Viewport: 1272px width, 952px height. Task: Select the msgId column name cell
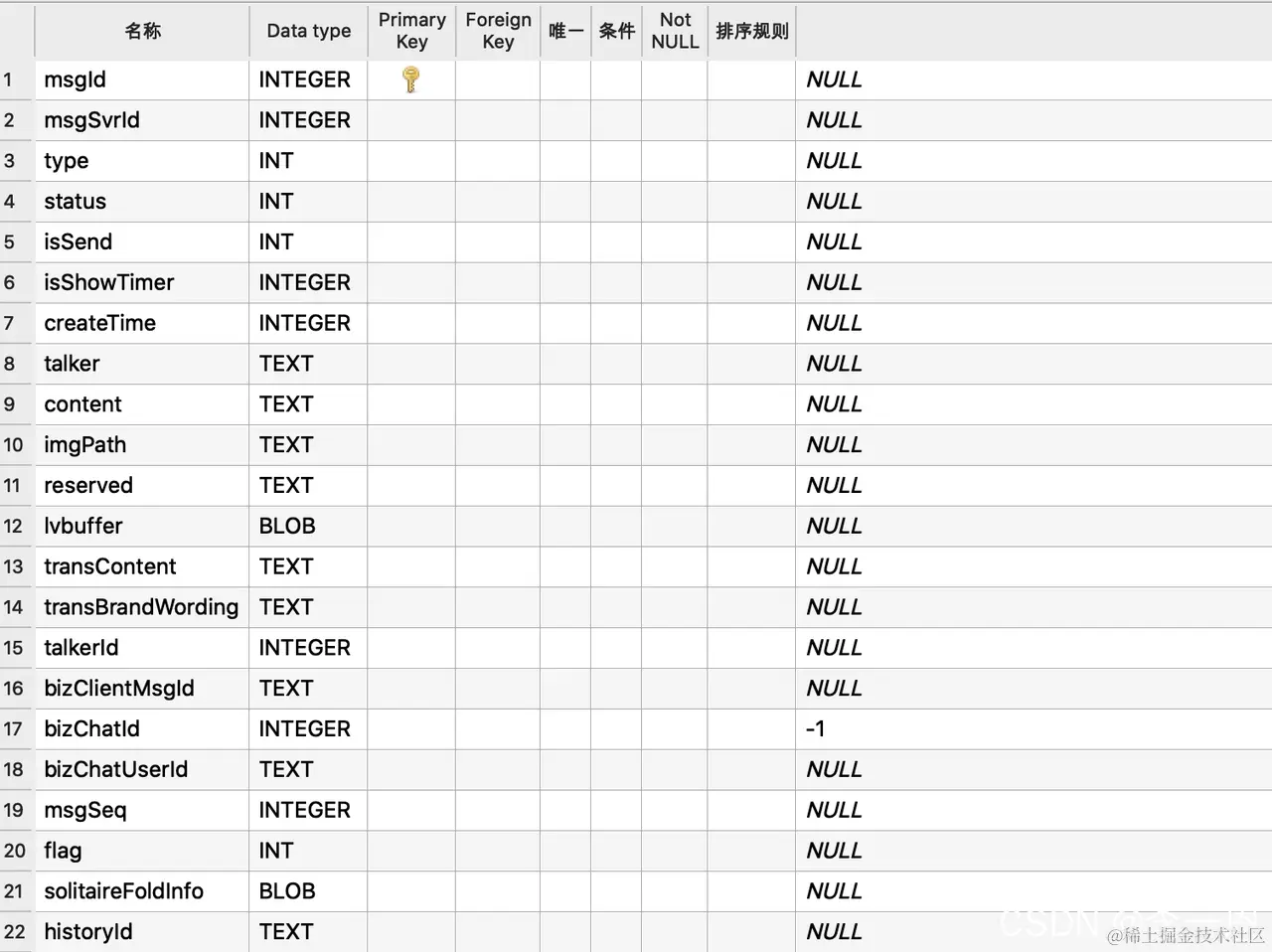click(142, 79)
